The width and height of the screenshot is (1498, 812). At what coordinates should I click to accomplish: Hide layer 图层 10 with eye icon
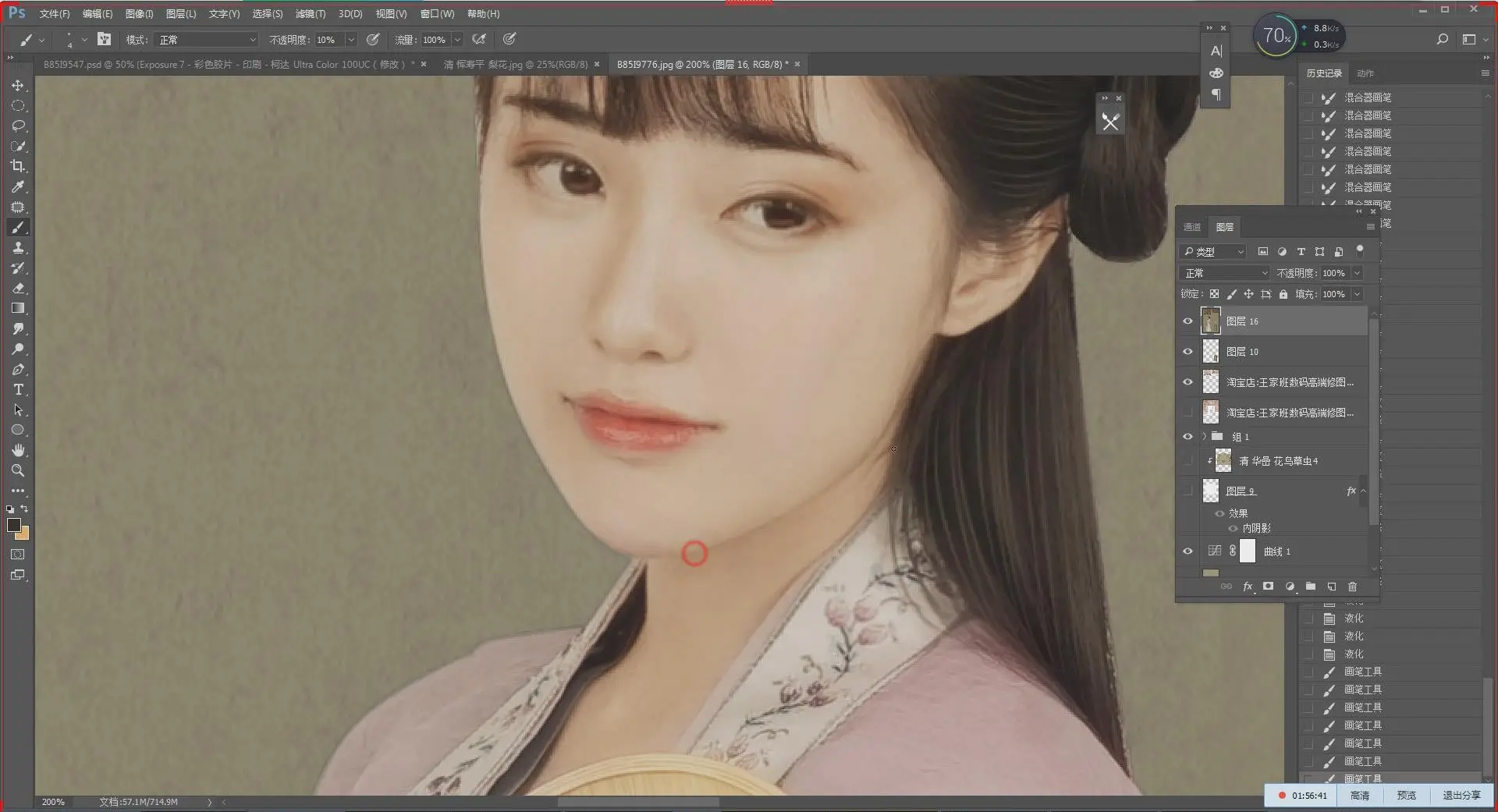(x=1187, y=352)
